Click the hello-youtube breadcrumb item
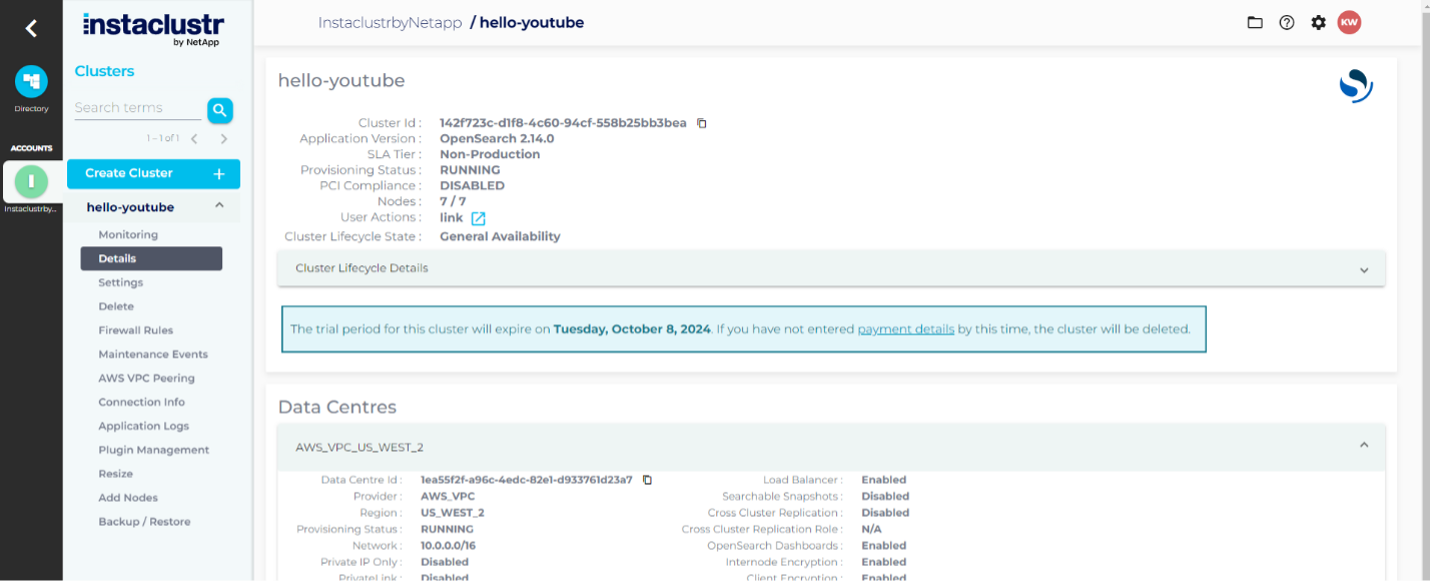This screenshot has width=1430, height=583. pyautogui.click(x=532, y=22)
